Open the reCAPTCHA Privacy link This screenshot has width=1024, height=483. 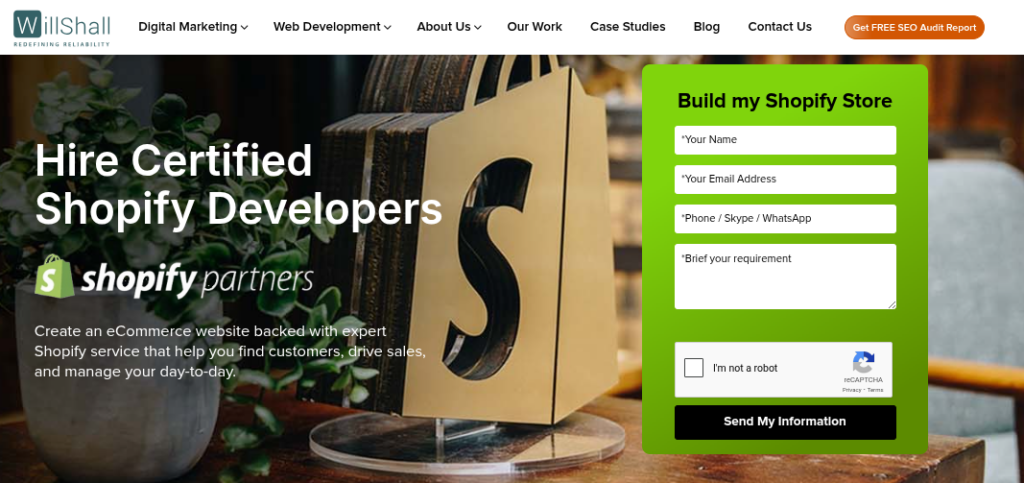pyautogui.click(x=852, y=390)
